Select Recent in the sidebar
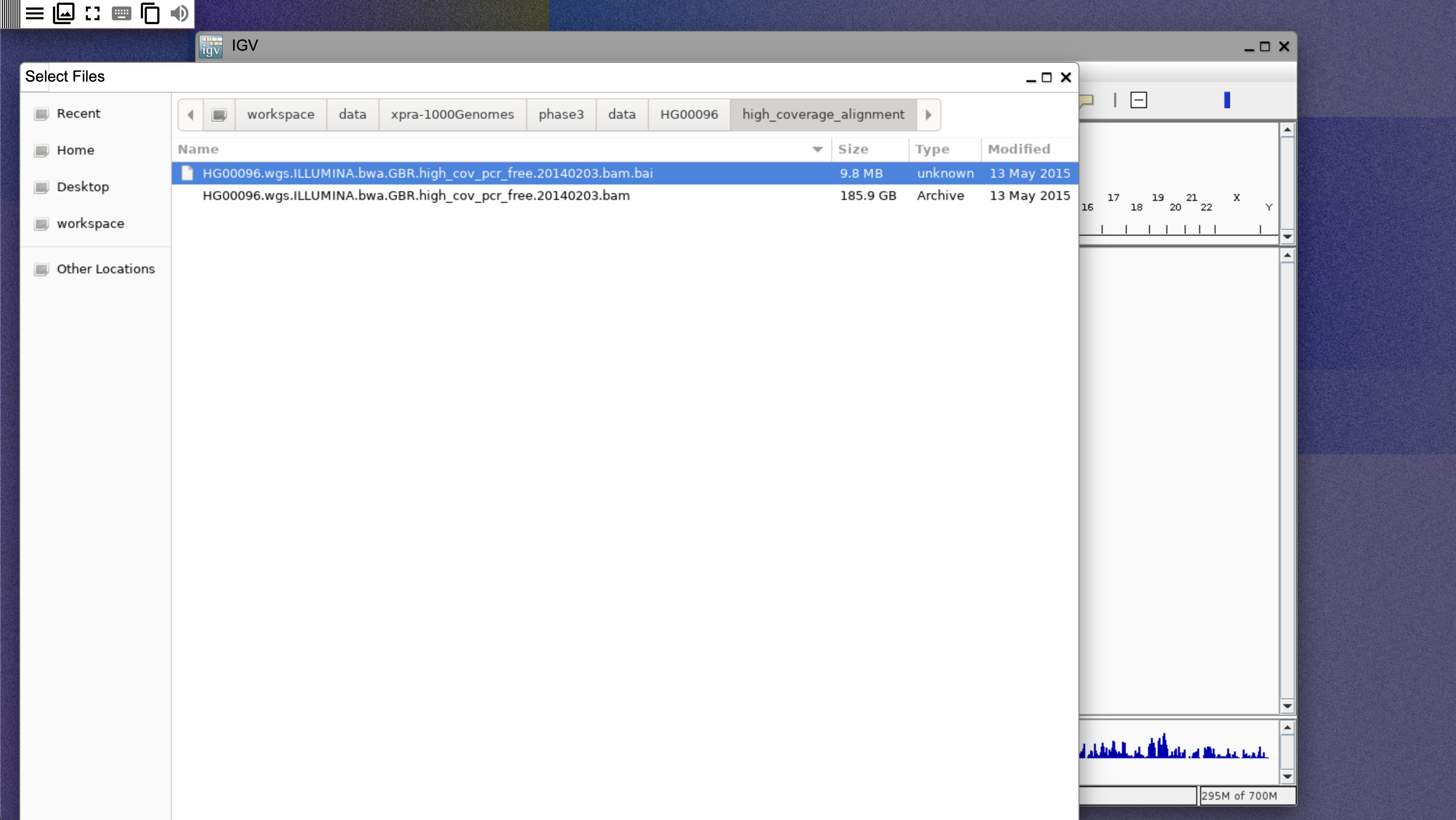 tap(79, 113)
